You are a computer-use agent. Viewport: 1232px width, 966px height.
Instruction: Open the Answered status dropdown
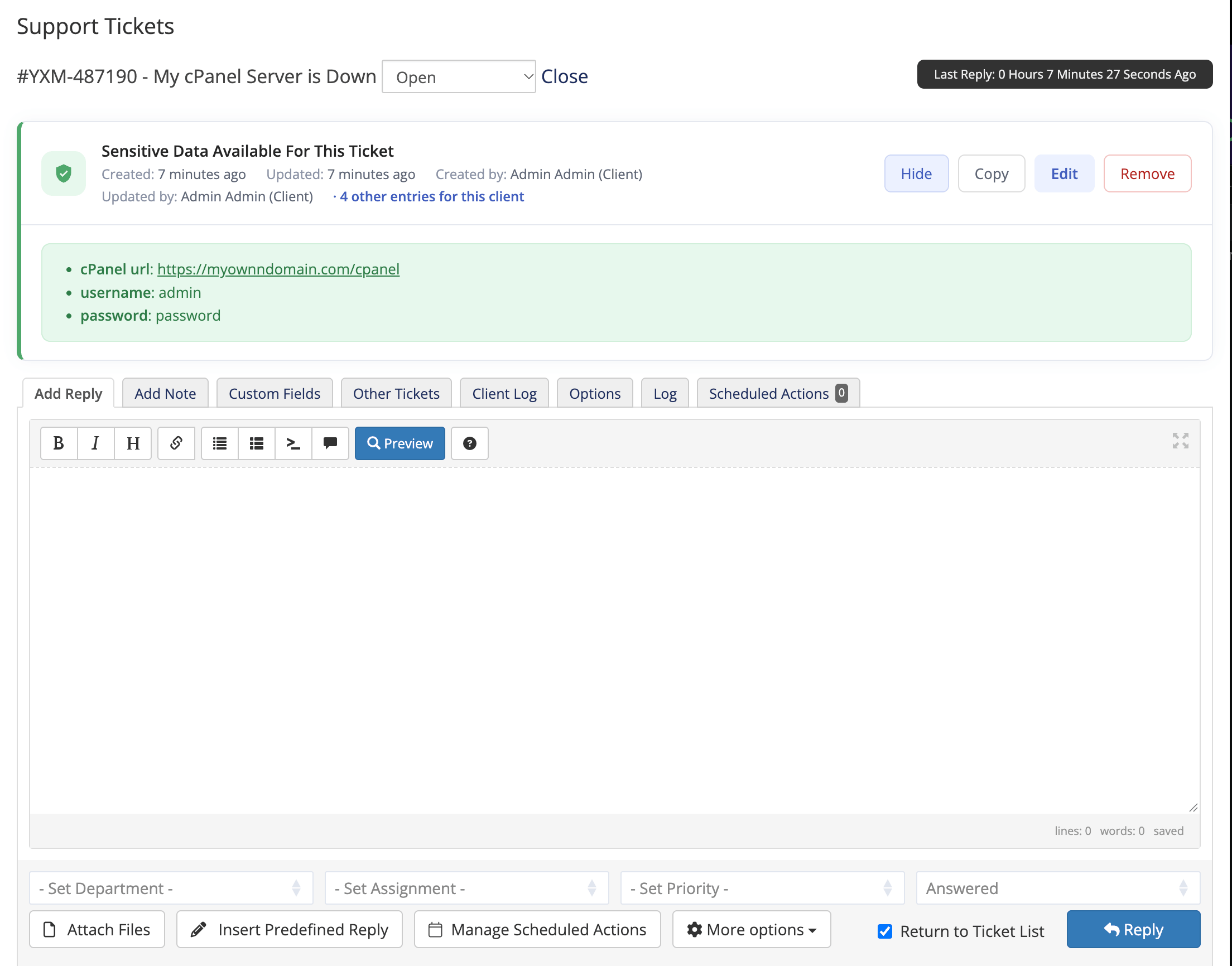click(x=1058, y=888)
